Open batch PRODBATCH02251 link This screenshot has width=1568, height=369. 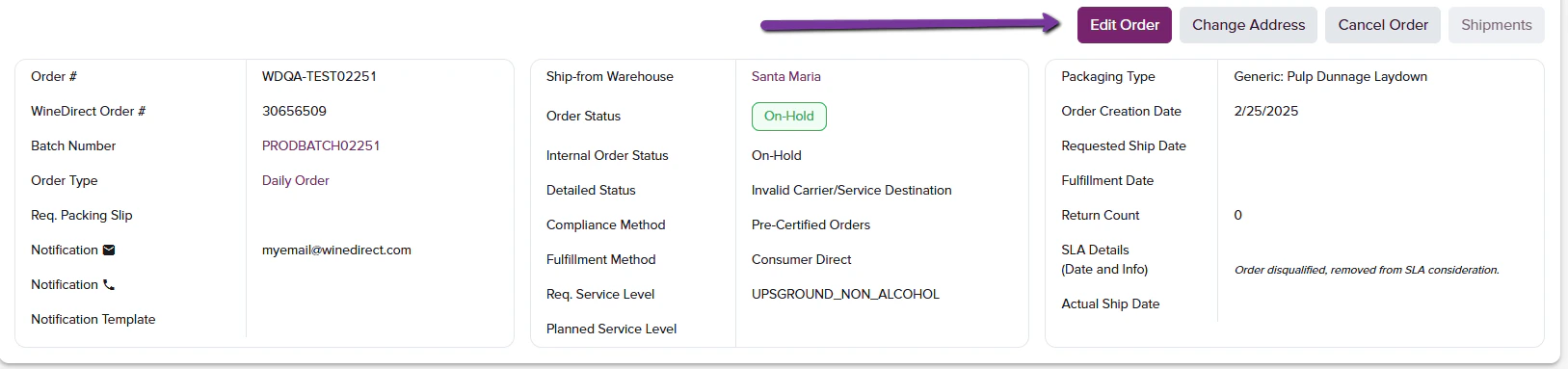(x=321, y=145)
